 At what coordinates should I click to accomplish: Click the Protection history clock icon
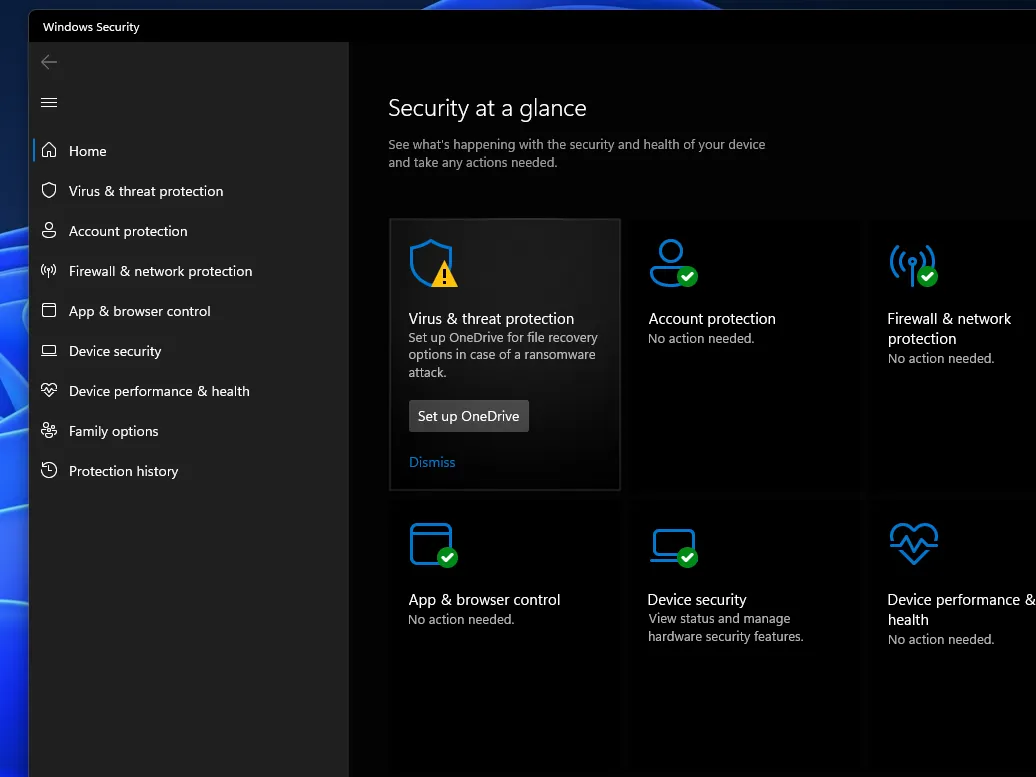tap(49, 471)
